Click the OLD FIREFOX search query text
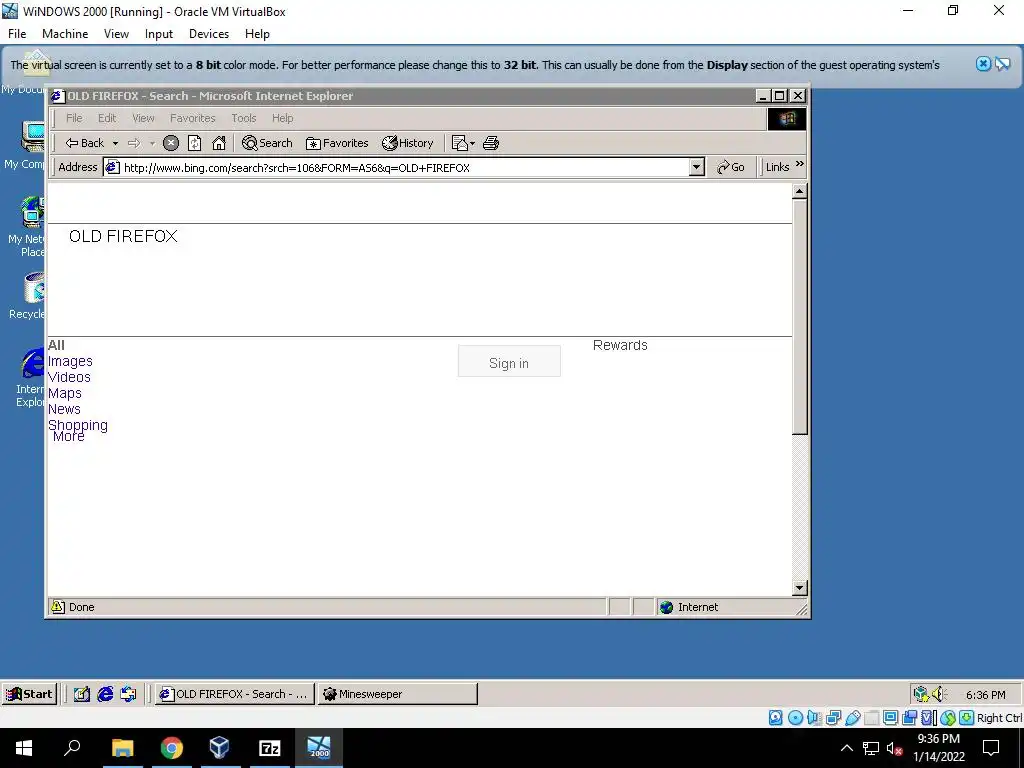1024x768 pixels. pos(123,236)
